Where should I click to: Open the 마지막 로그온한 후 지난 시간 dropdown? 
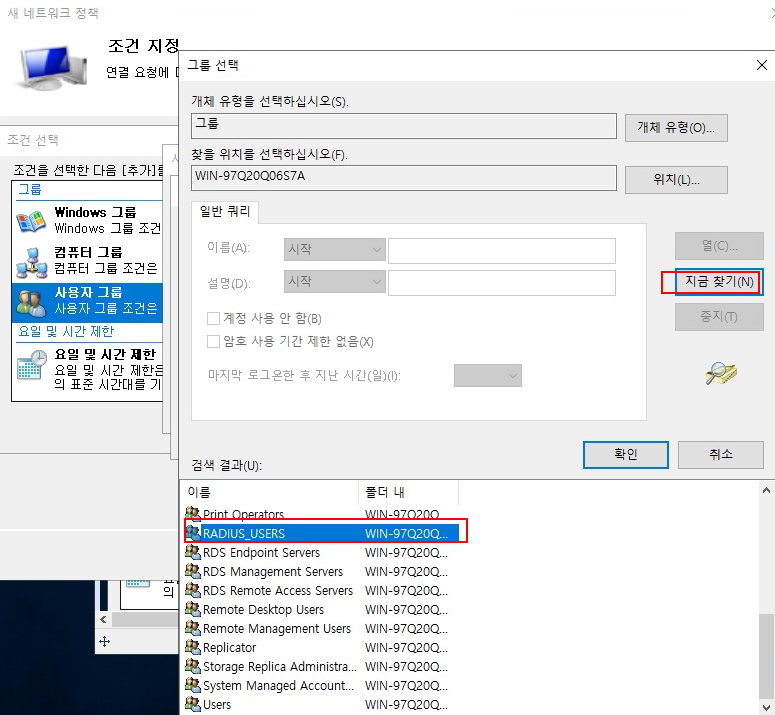pyautogui.click(x=488, y=376)
